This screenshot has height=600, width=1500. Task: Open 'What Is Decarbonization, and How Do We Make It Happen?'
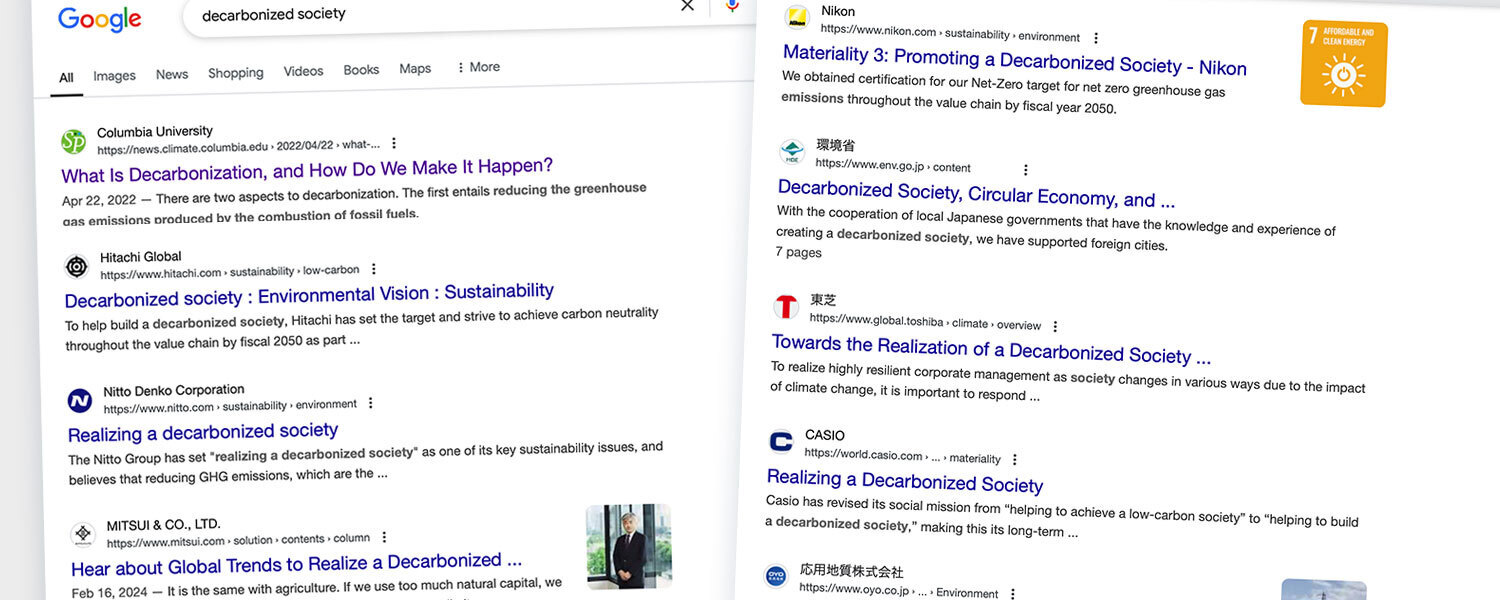coord(307,170)
